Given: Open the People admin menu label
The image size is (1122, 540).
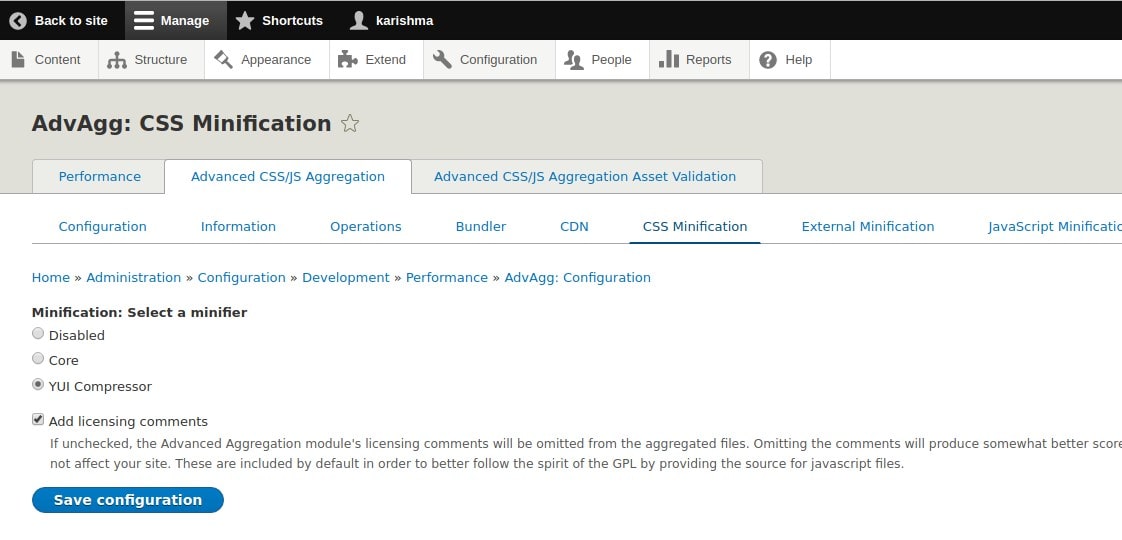Looking at the screenshot, I should (x=611, y=60).
